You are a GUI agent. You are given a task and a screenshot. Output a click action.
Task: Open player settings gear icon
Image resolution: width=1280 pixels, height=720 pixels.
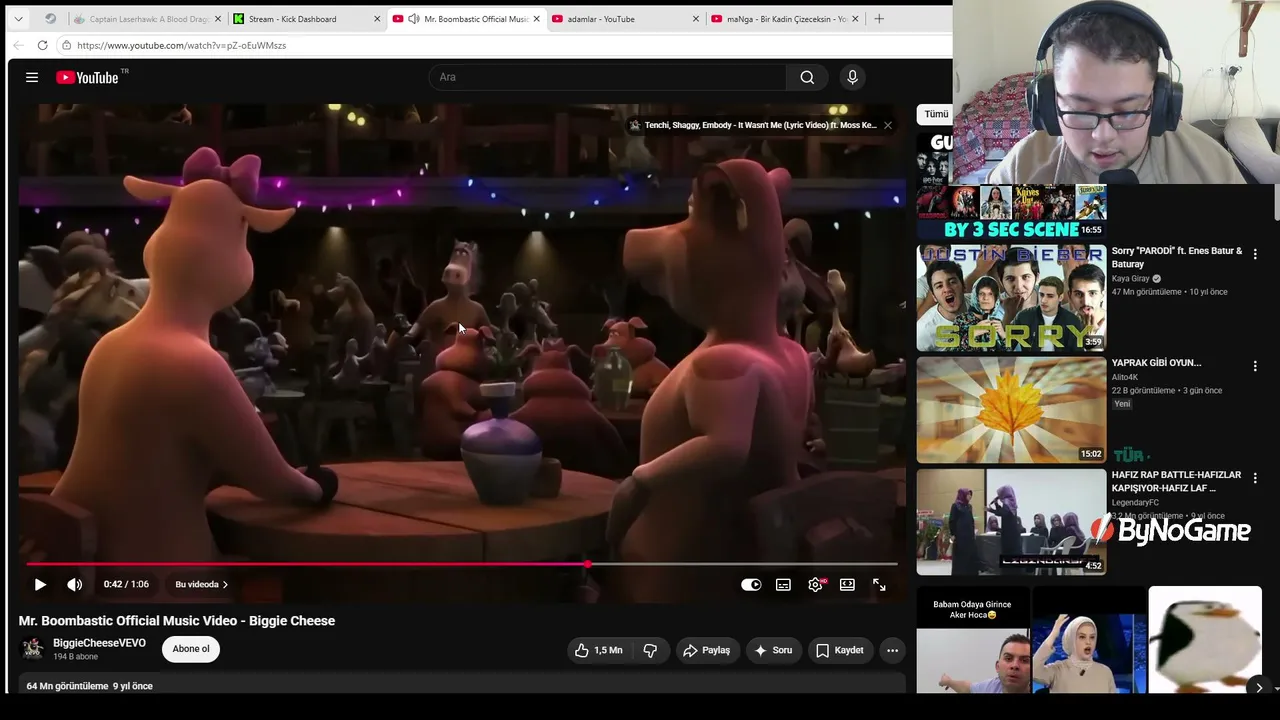(816, 585)
